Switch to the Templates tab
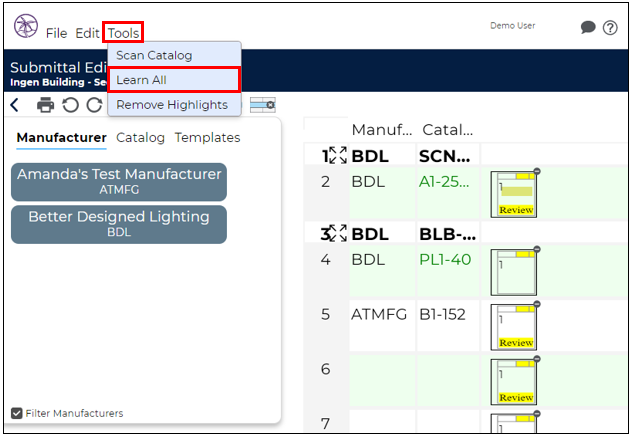 click(x=207, y=138)
